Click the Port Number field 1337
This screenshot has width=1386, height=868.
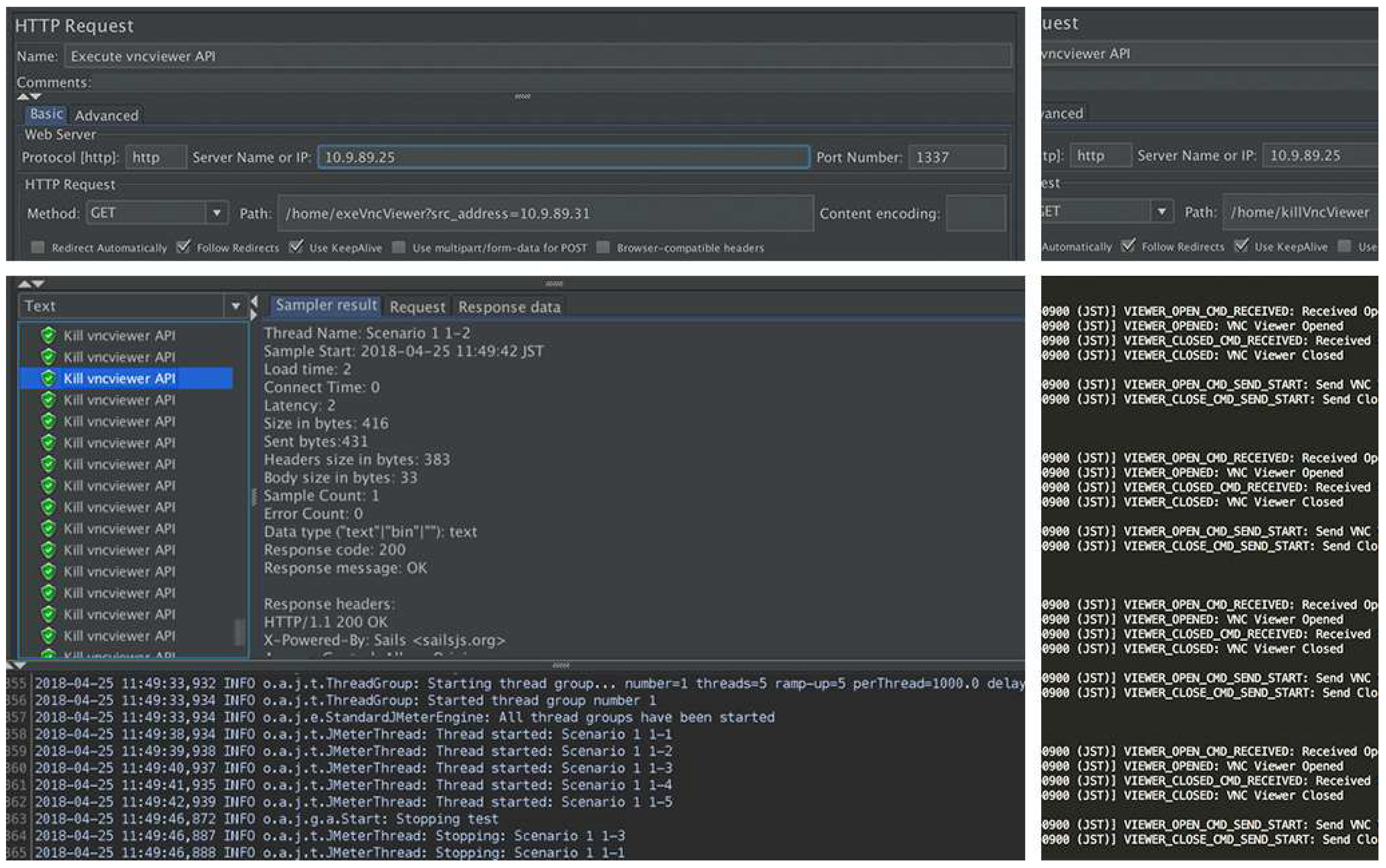[957, 157]
